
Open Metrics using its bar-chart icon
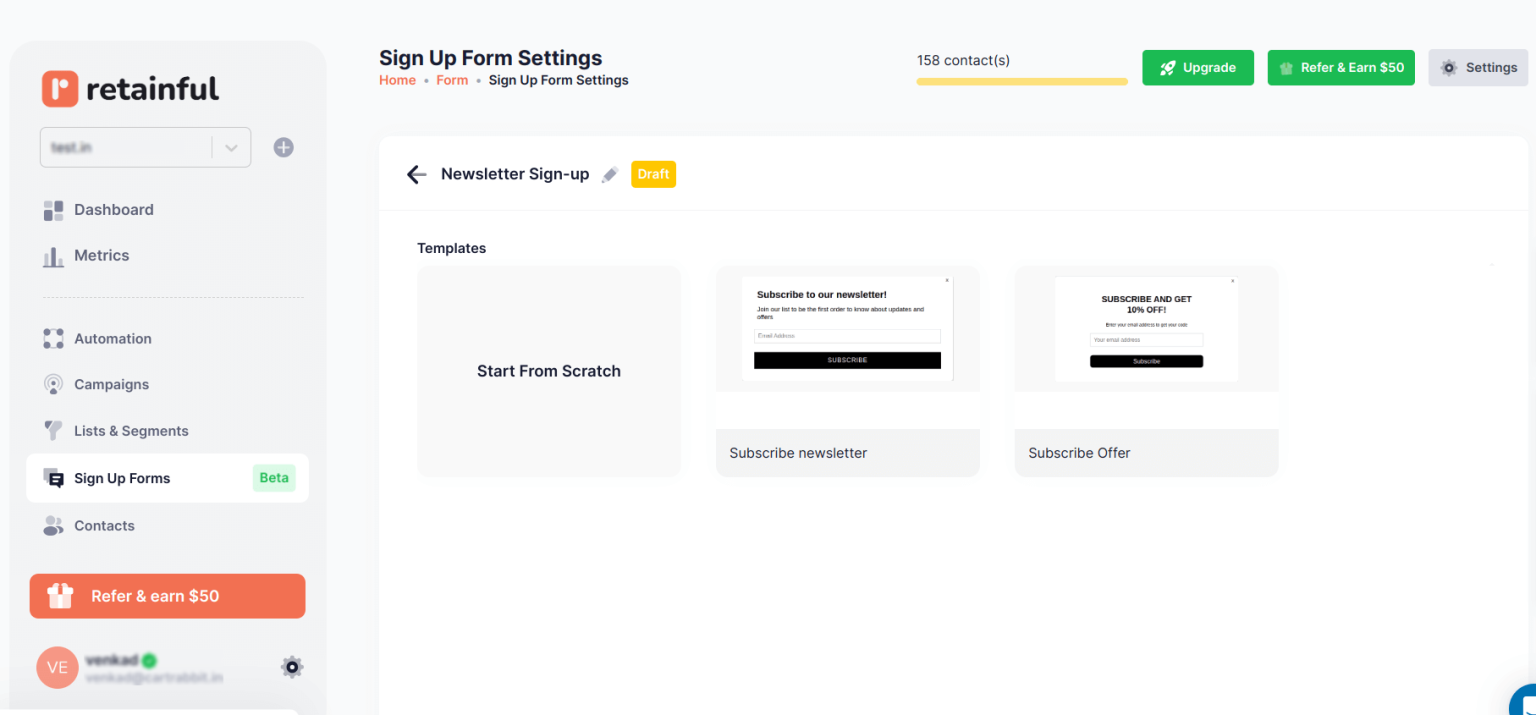[x=53, y=255]
